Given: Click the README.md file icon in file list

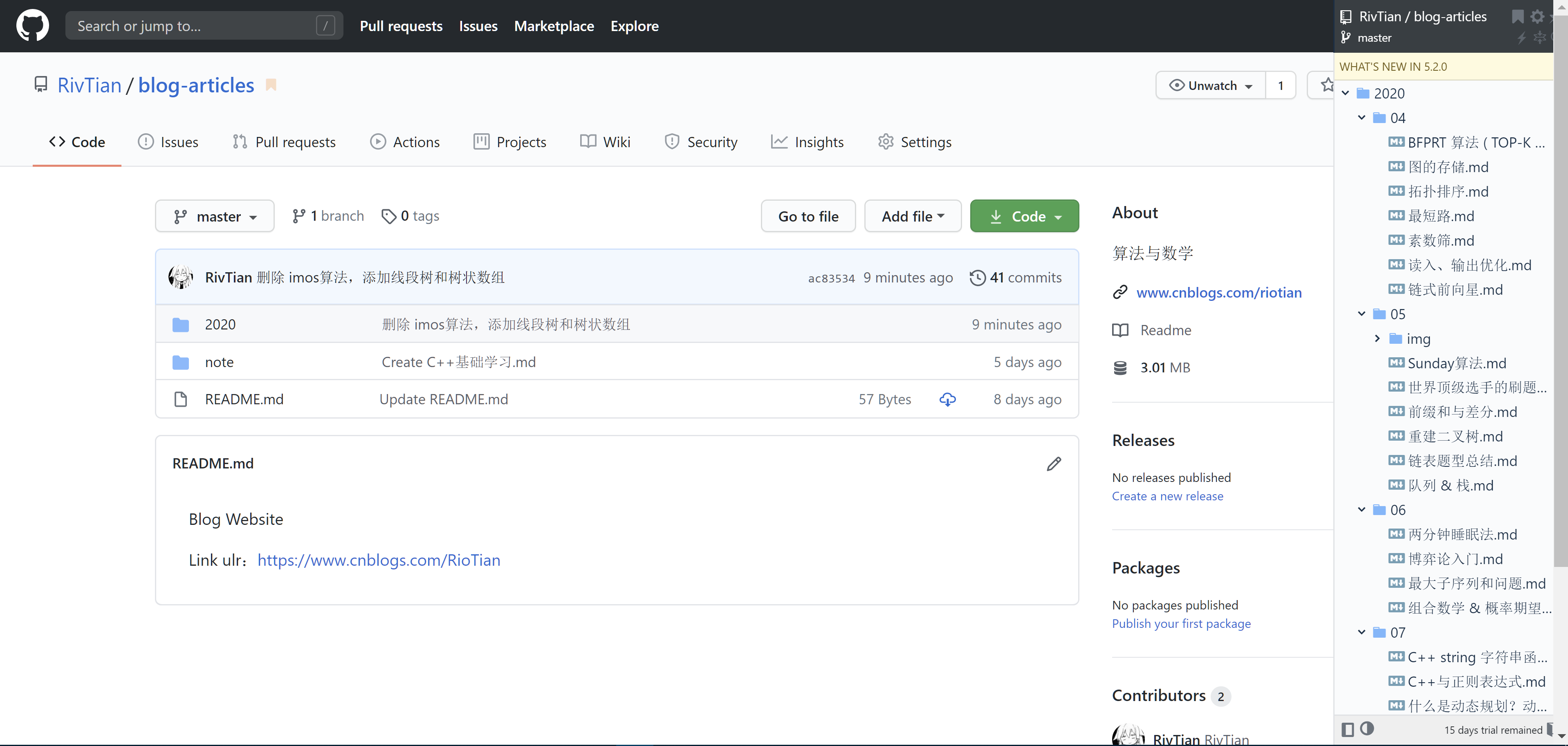Looking at the screenshot, I should click(180, 399).
